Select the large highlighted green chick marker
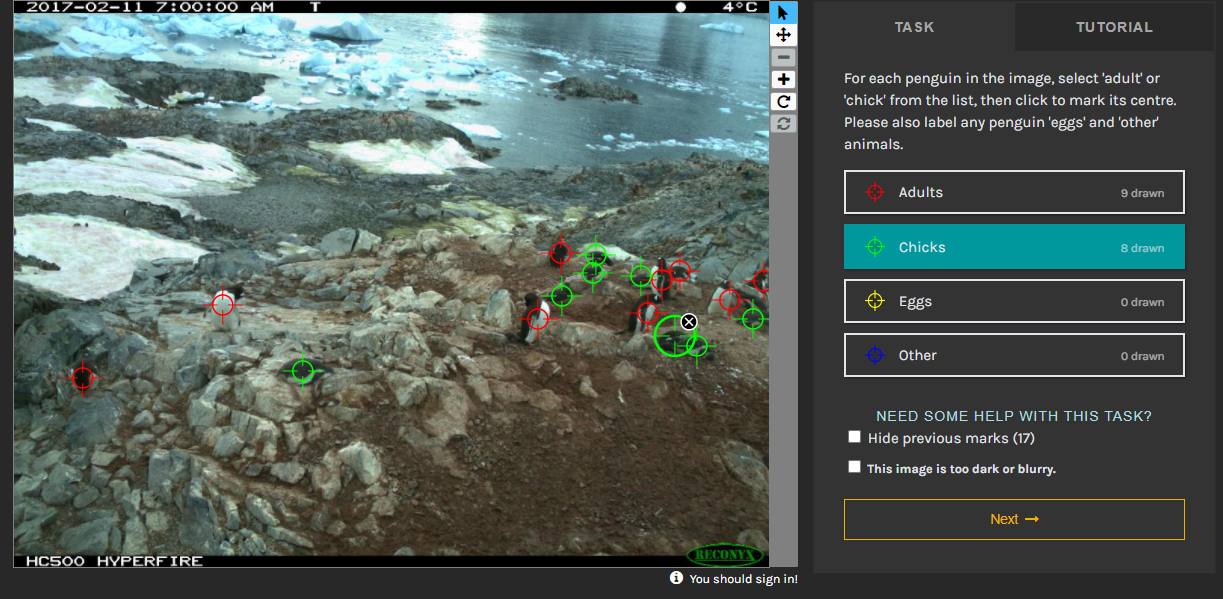 673,335
